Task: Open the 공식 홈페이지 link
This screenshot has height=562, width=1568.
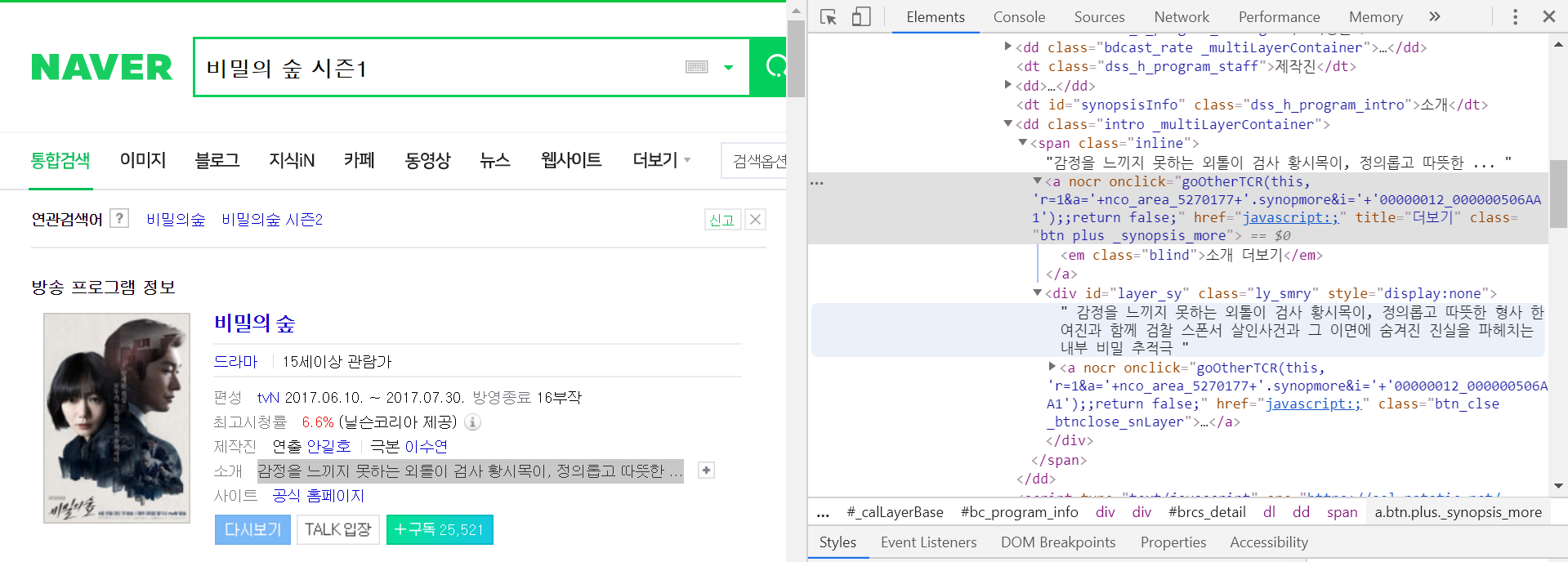Action: click(x=318, y=496)
